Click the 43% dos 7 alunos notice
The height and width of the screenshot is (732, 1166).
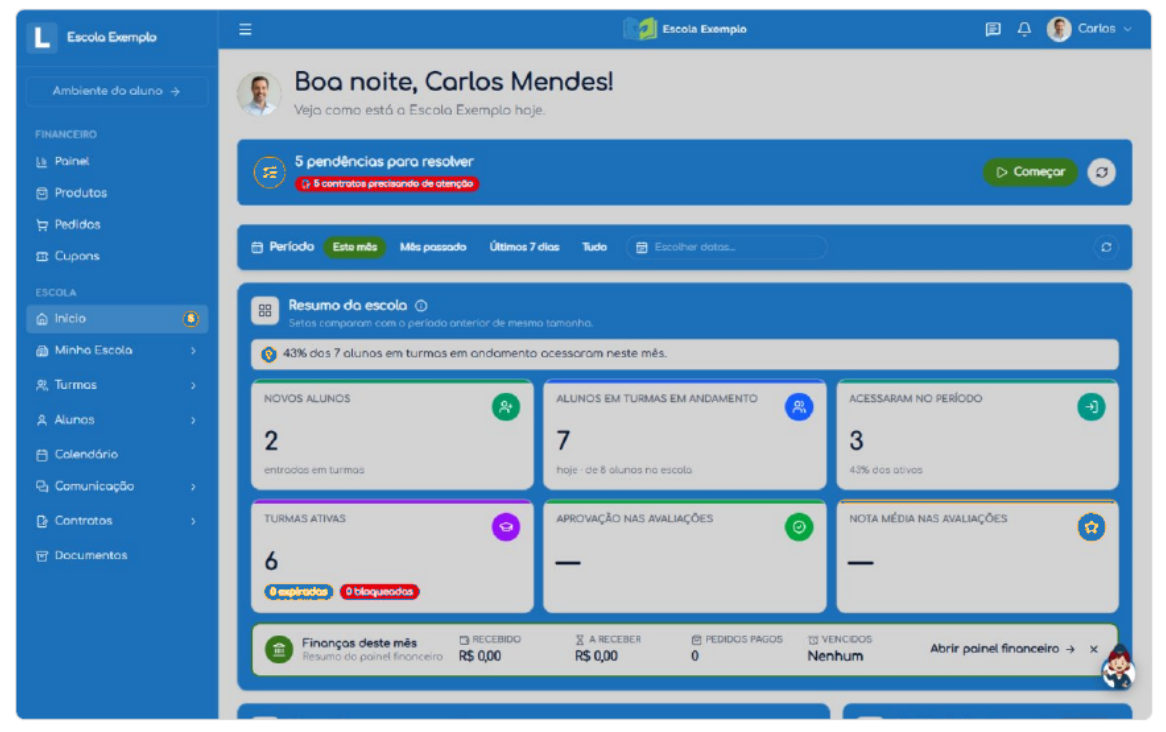pos(684,354)
